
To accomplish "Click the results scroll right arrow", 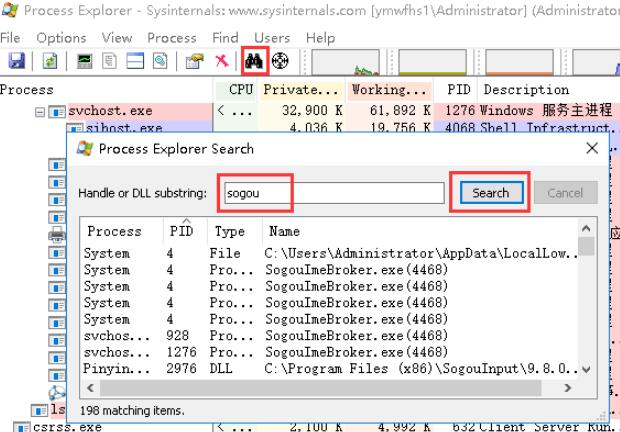I will pos(568,388).
